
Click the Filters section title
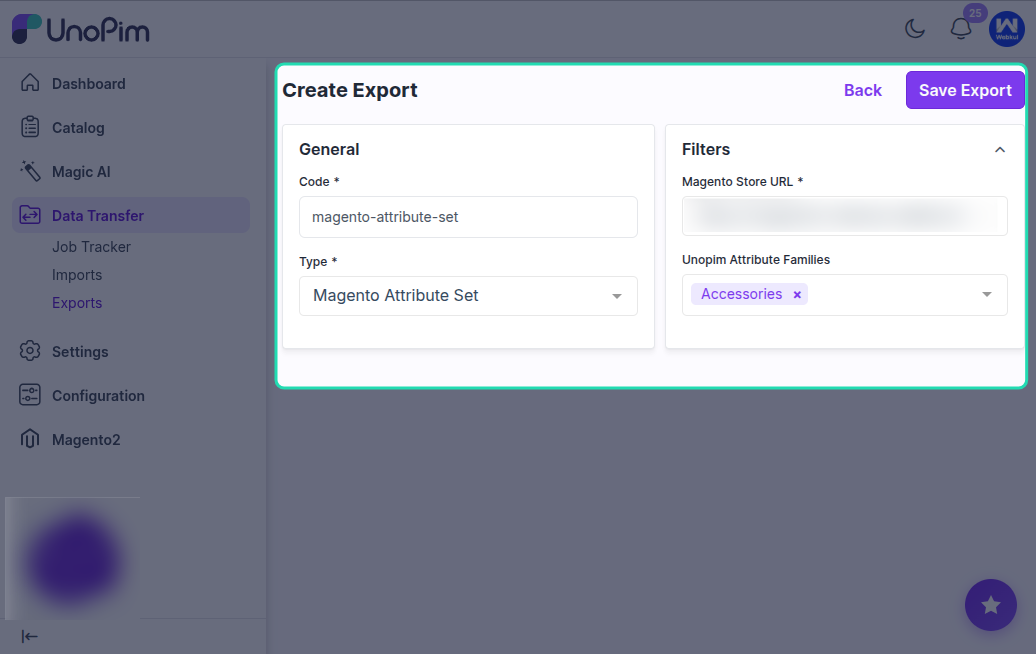[x=706, y=149]
